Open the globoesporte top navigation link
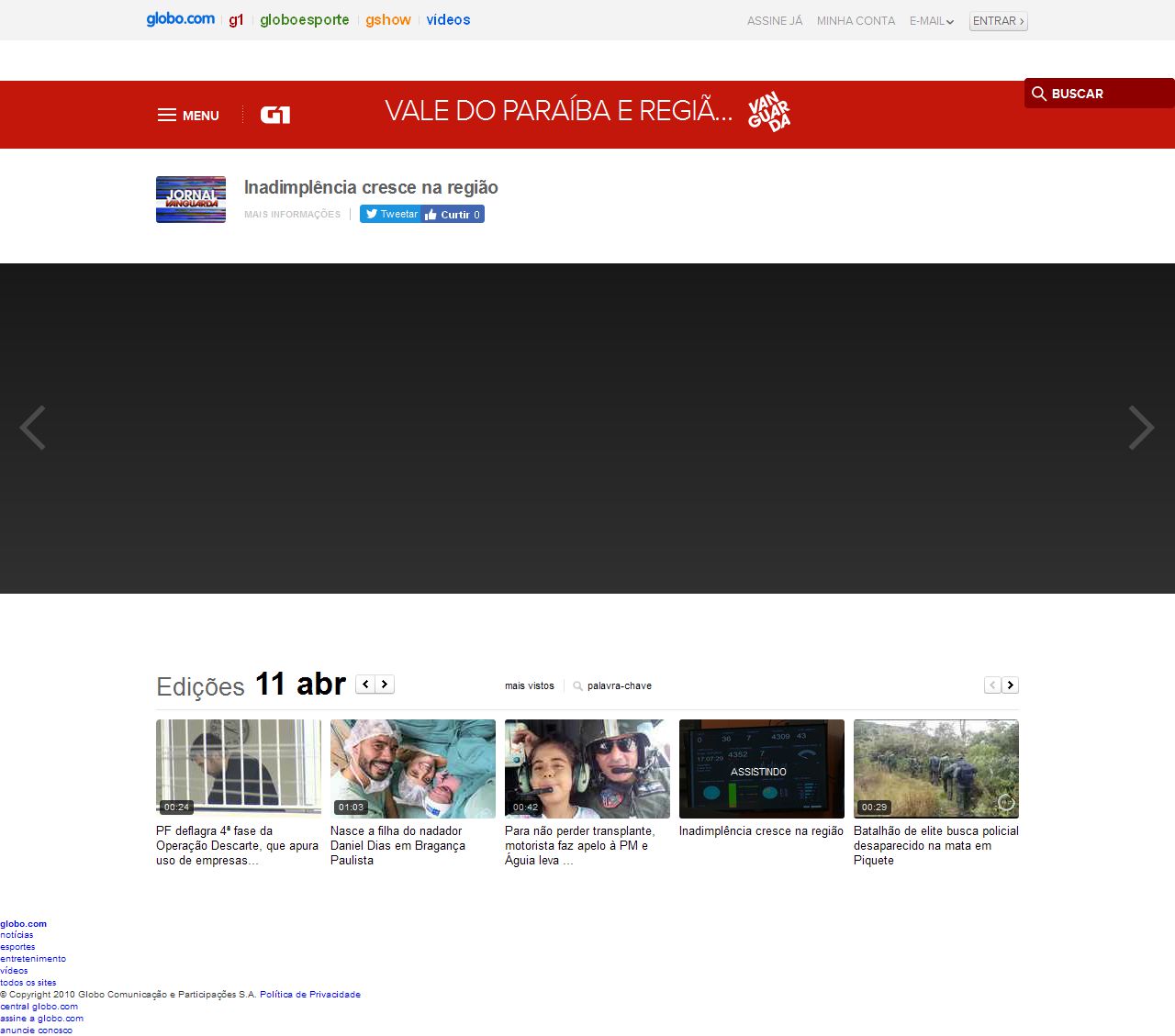 coord(304,20)
